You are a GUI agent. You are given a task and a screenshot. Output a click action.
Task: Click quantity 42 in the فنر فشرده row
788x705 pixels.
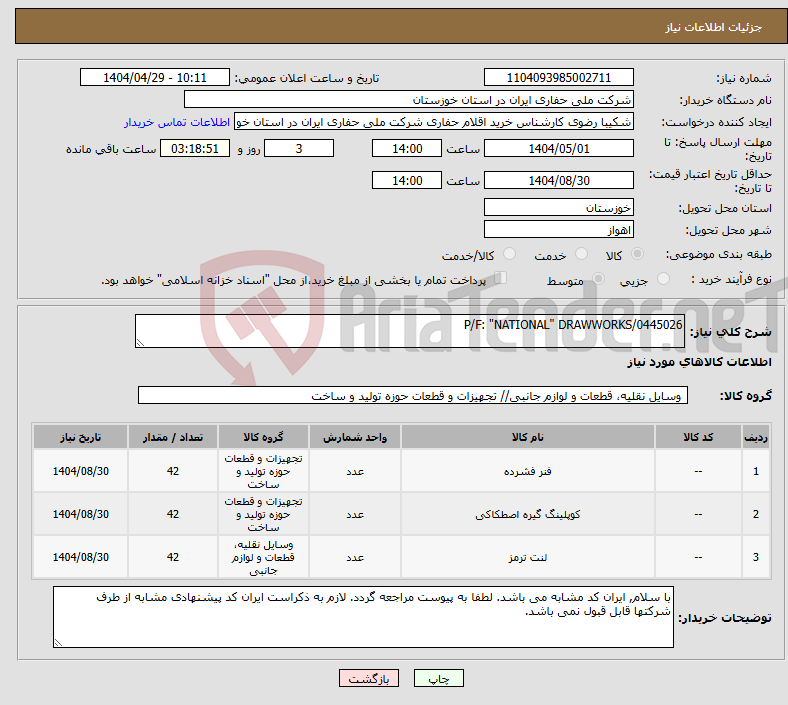click(x=173, y=471)
